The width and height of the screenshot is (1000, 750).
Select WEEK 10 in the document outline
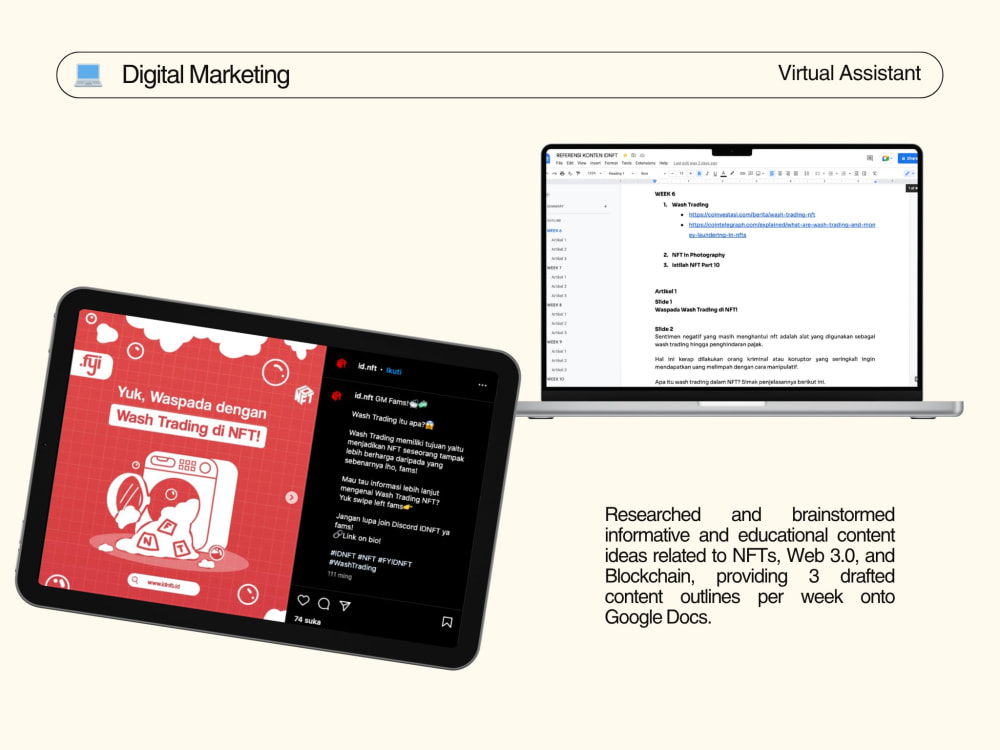click(x=555, y=379)
